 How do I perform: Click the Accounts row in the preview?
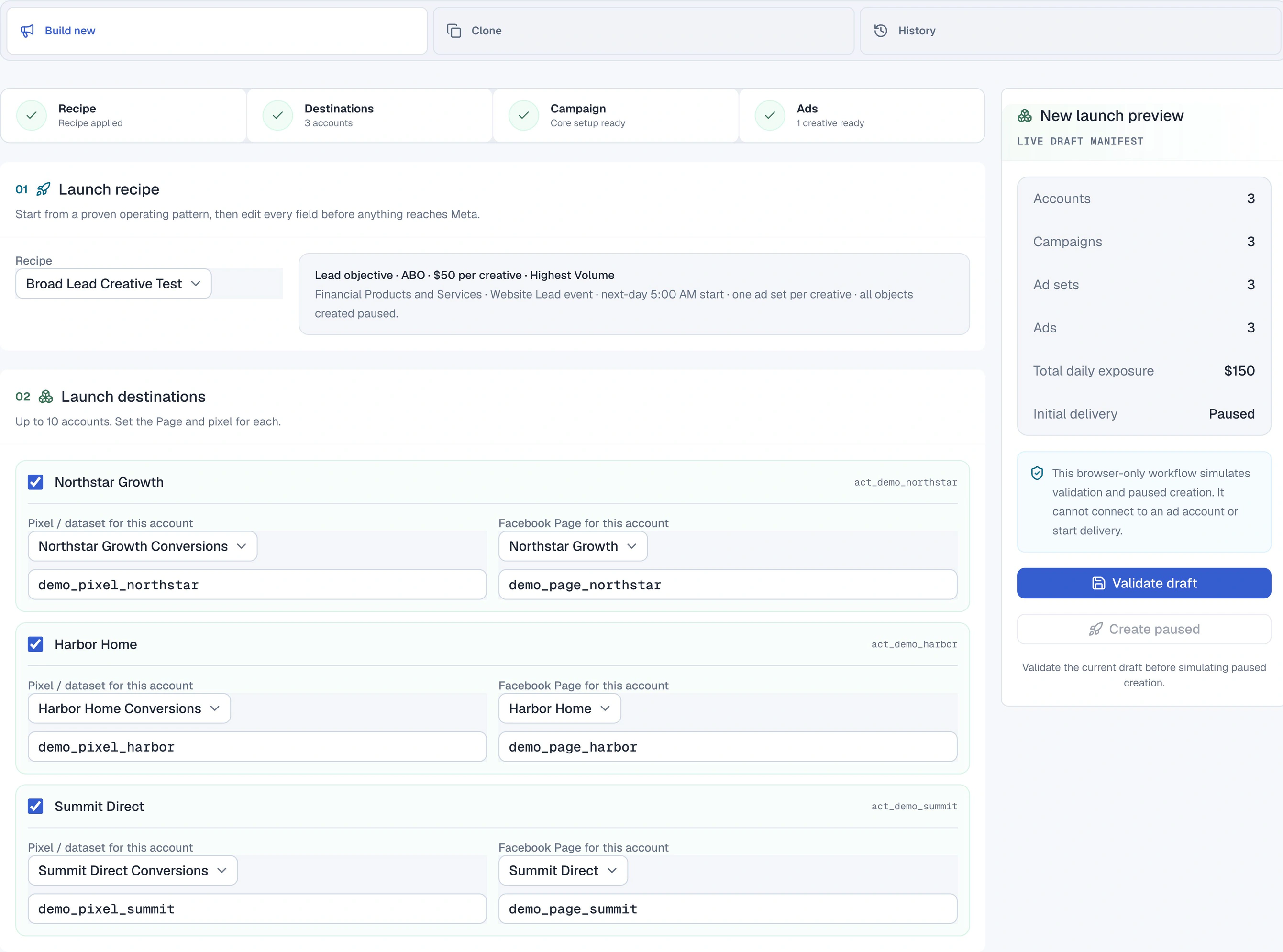click(x=1144, y=198)
